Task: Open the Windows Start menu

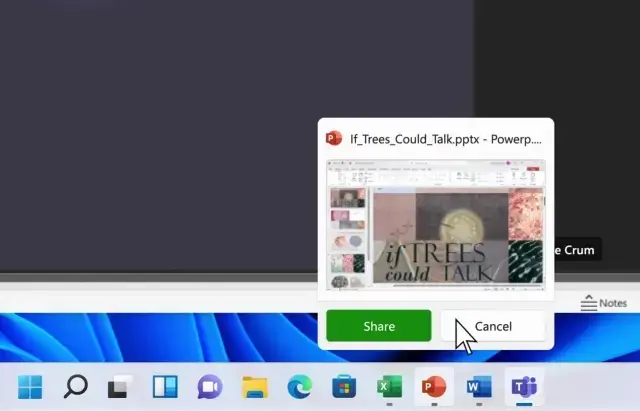Action: [x=30, y=387]
